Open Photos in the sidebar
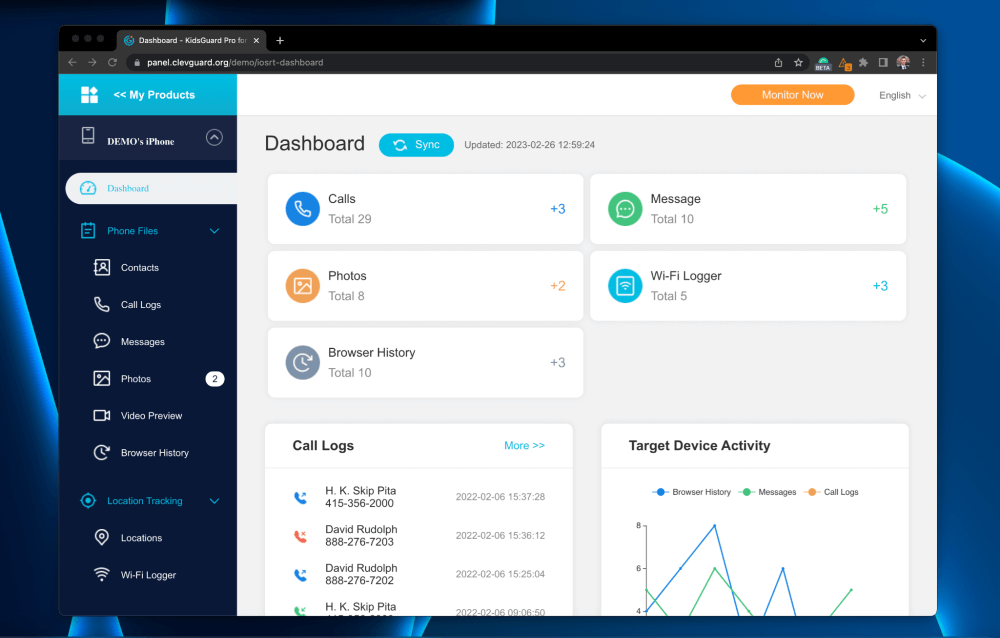The image size is (1000, 638). (136, 379)
